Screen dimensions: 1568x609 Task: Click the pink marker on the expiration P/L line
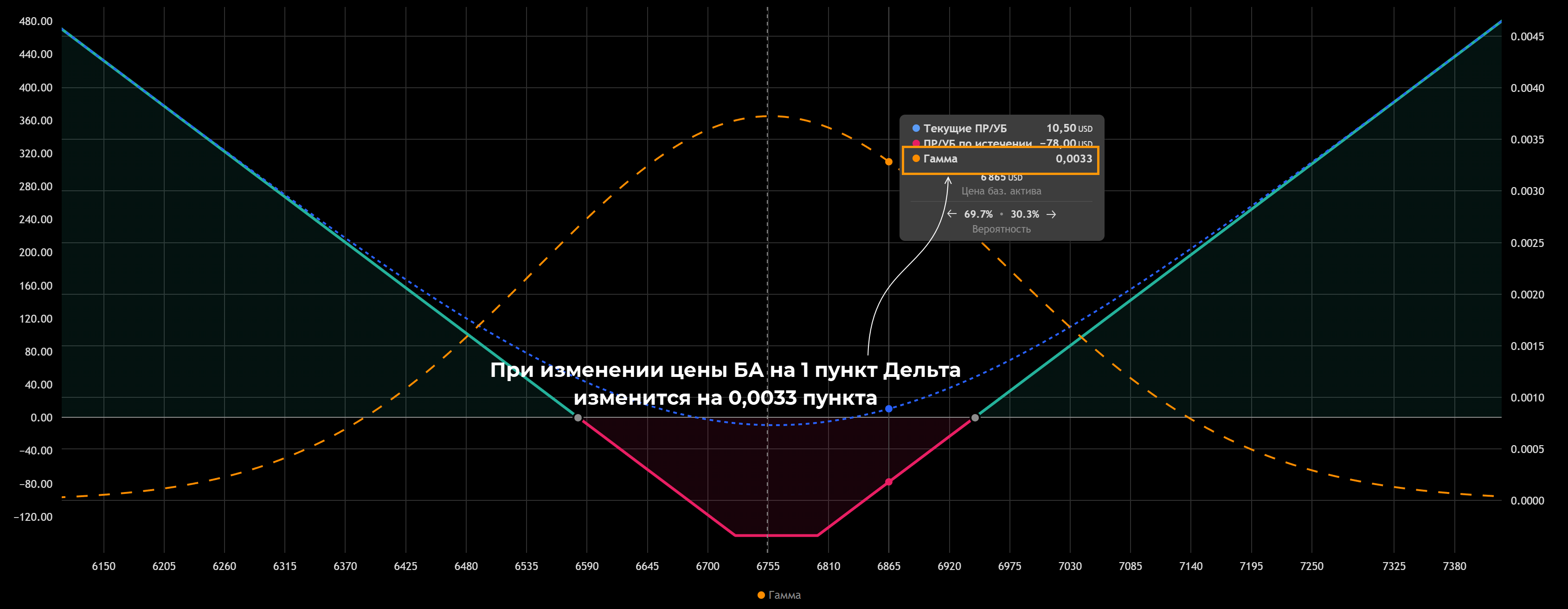[x=889, y=482]
